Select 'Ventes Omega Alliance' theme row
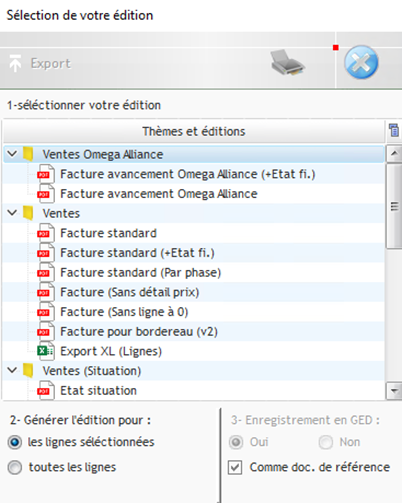Viewport: 402px width, 503px height. [194, 154]
